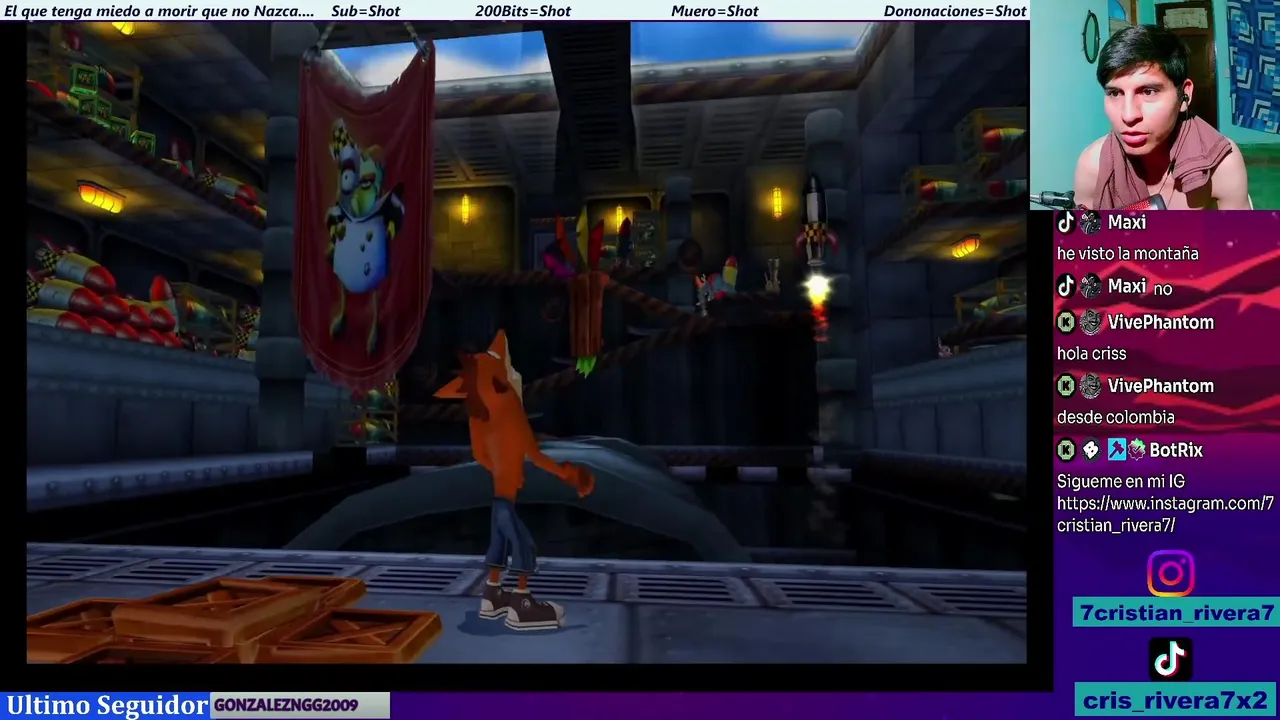Click the wooden crates in the game view
This screenshot has height=720, width=1280.
pos(235,620)
